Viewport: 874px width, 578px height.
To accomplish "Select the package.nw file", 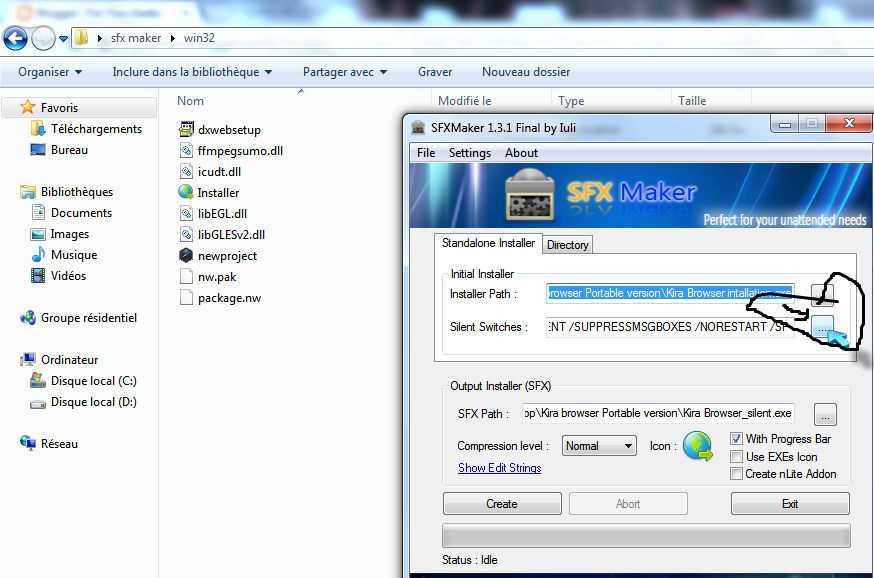I will [x=221, y=298].
